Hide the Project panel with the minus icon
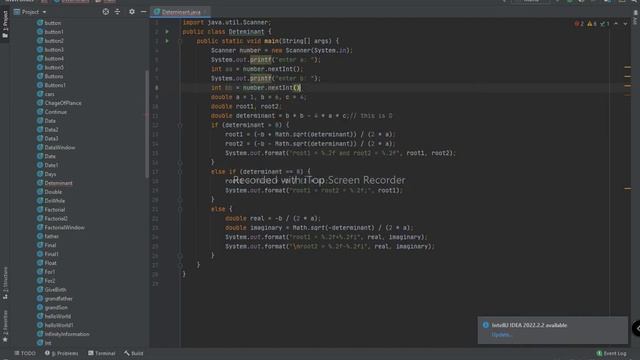The width and height of the screenshot is (640, 360). [143, 12]
